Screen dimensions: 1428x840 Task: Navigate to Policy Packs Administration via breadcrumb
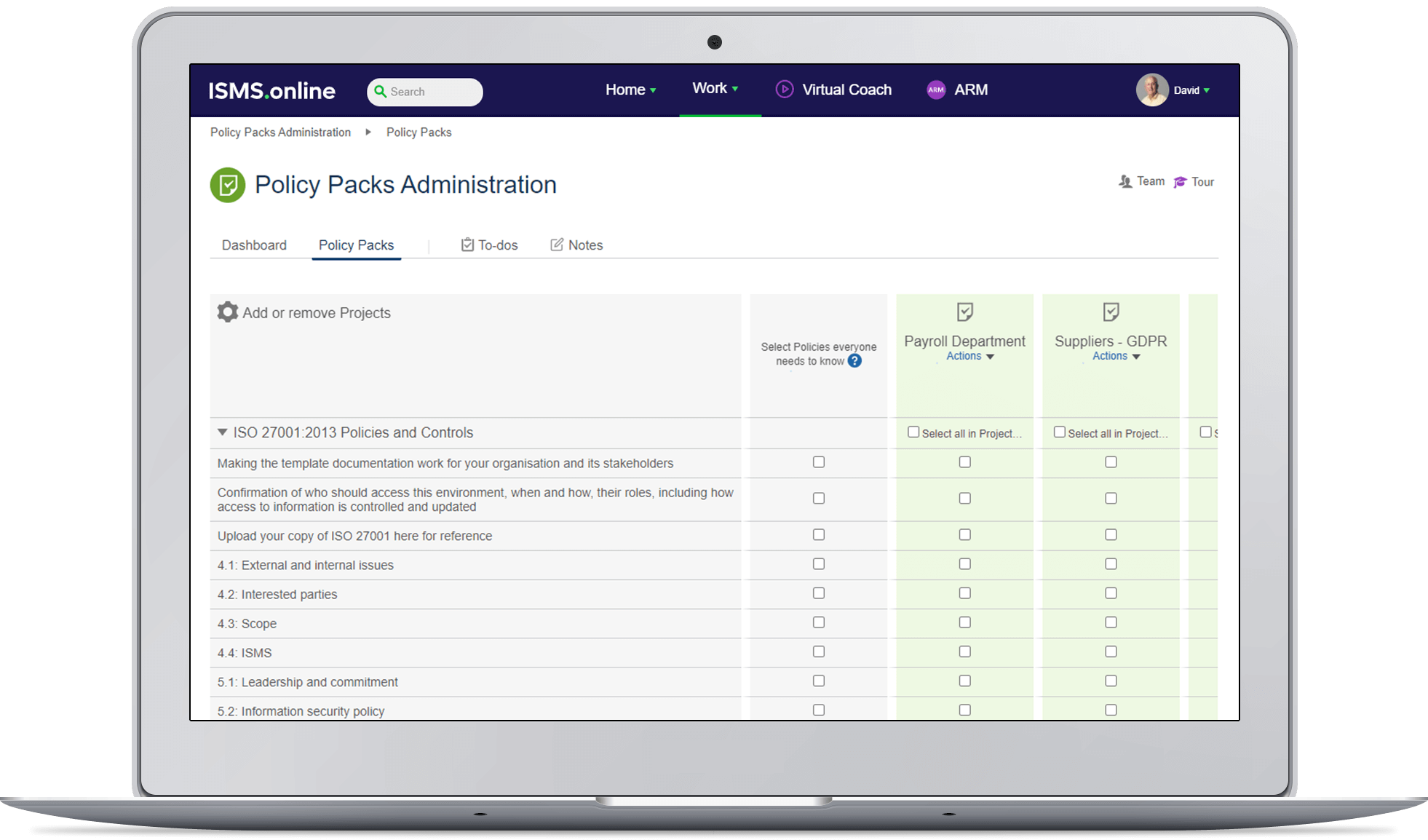pyautogui.click(x=279, y=132)
